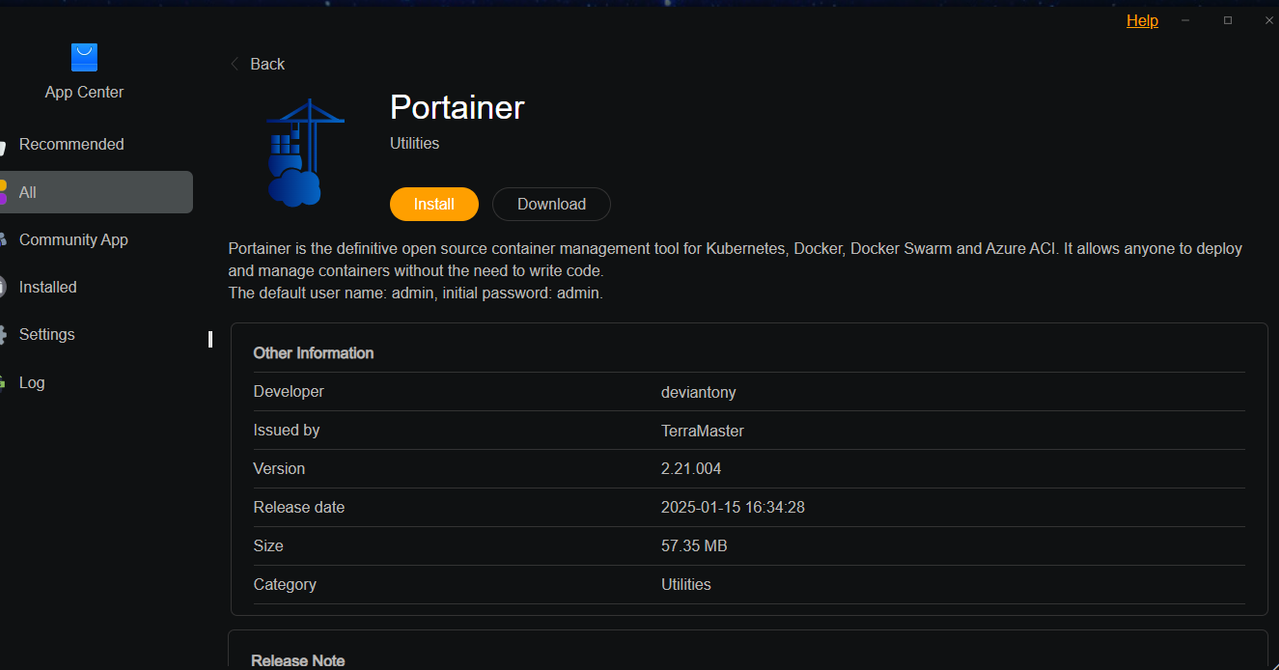
Task: Click the All category sidebar icon
Action: (x=3, y=192)
